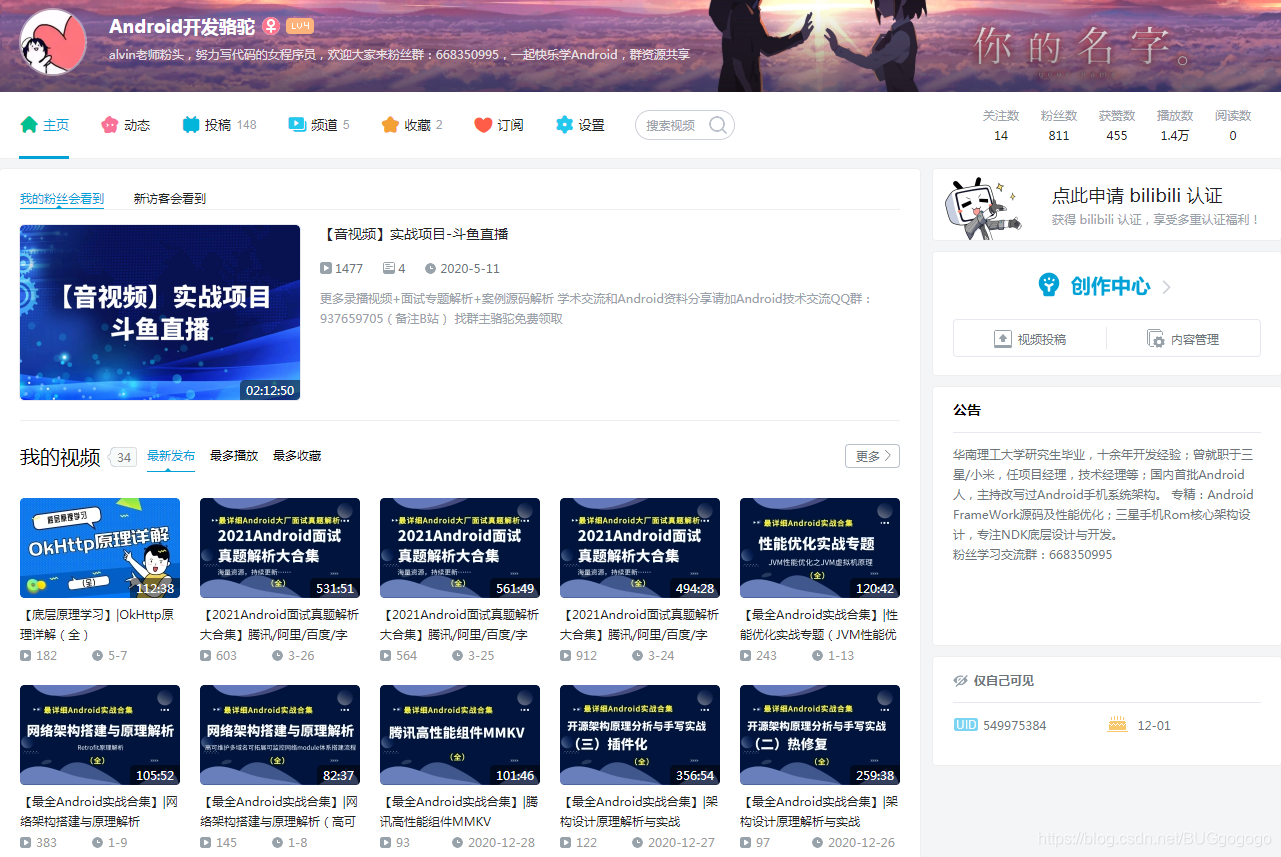The width and height of the screenshot is (1281, 857).
Task: Focus the 搜索视频 search field
Action: coord(685,125)
